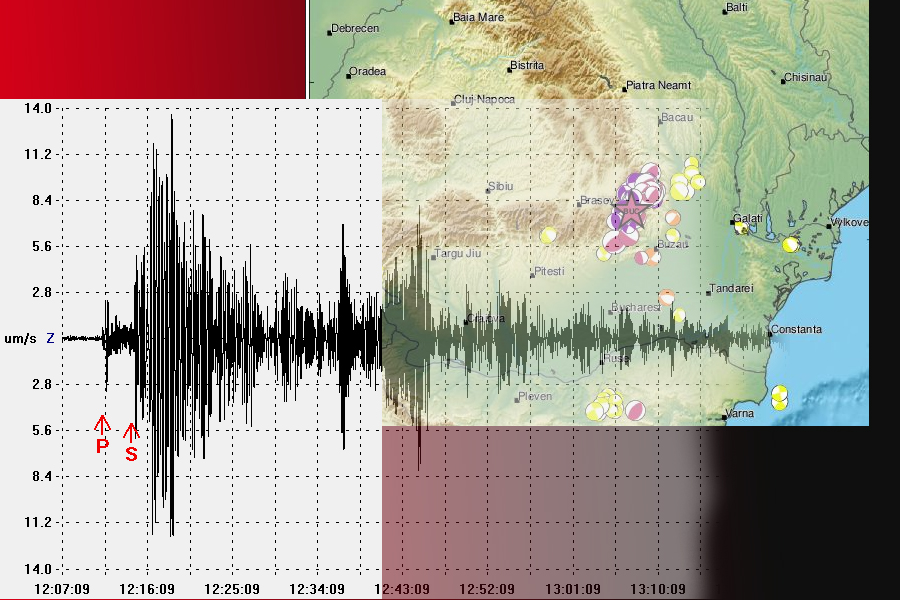Viewport: 900px width, 600px height.
Task: Select the large pink beach ball east of Pleven
Action: 635,410
